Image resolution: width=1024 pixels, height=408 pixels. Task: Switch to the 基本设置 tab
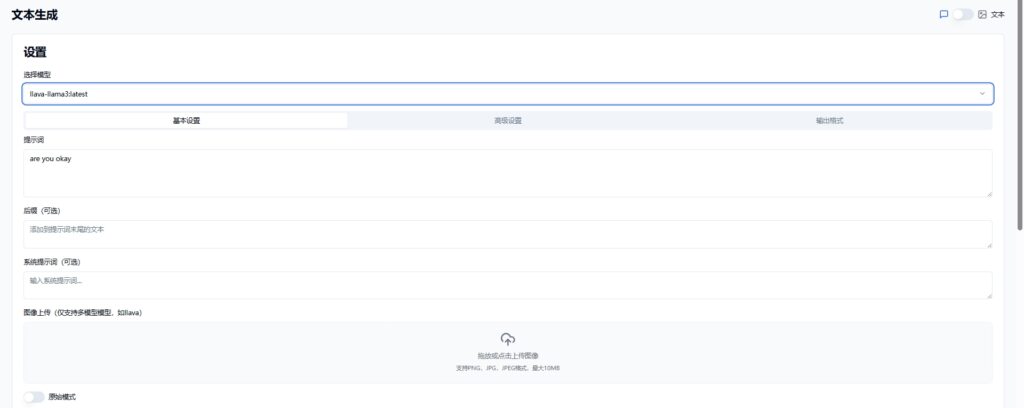186,121
